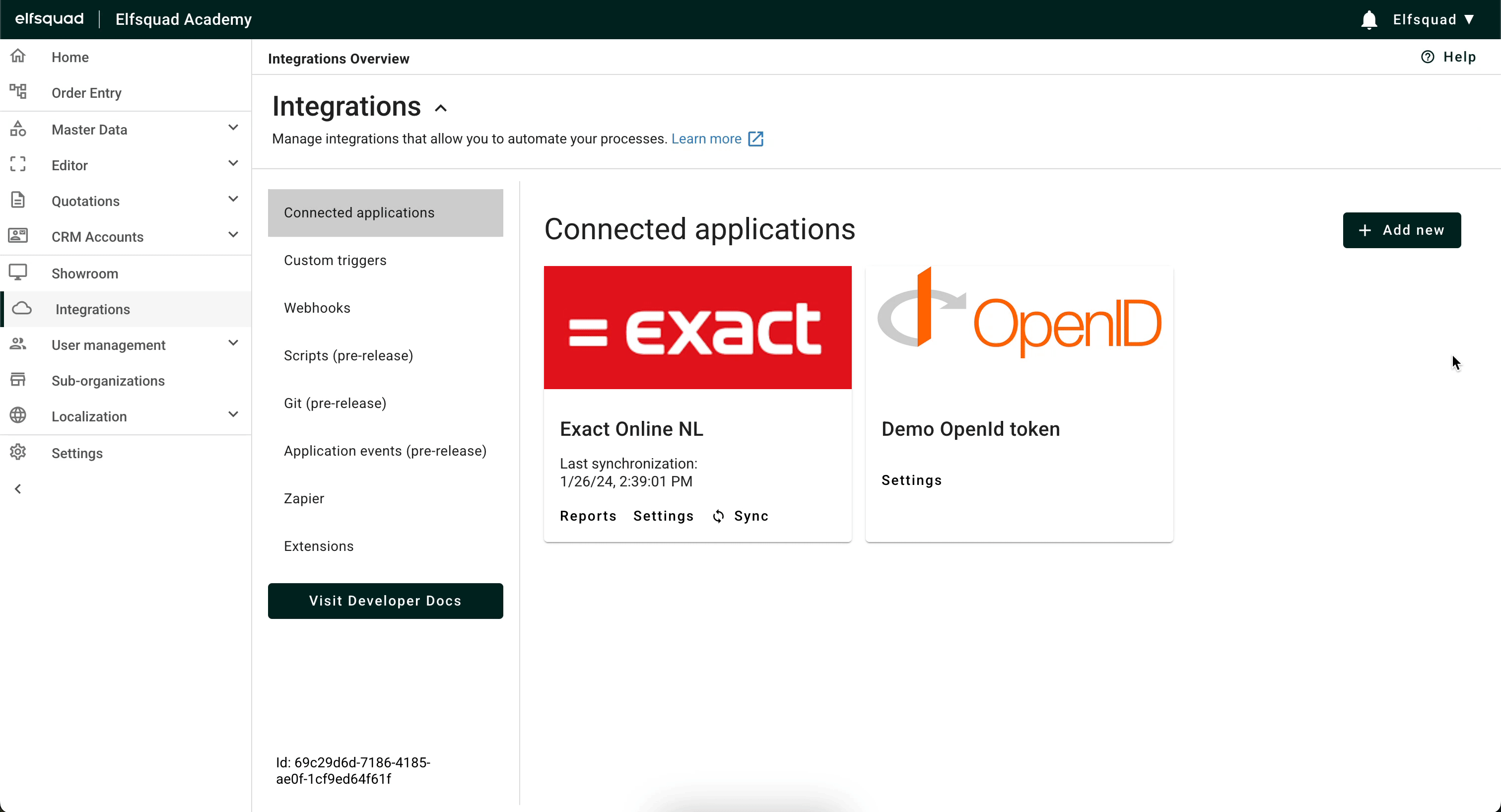This screenshot has width=1501, height=812.
Task: Open Showroom menu label
Action: pyautogui.click(x=84, y=273)
